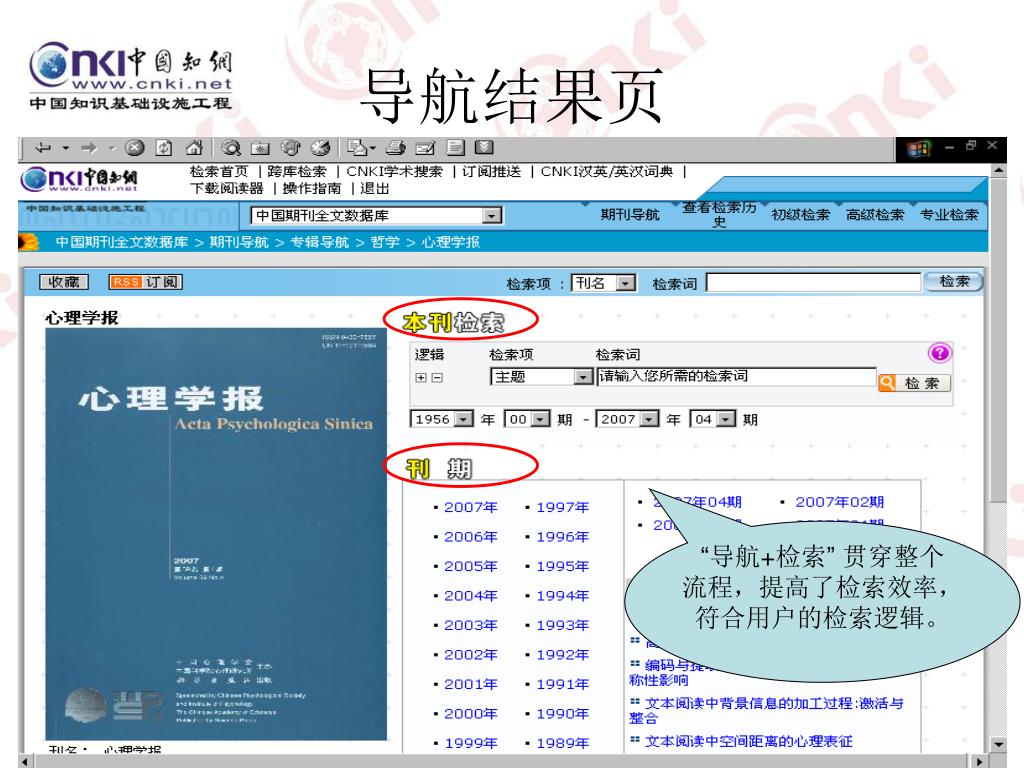The height and width of the screenshot is (768, 1024).
Task: Click the 跨库检索 menu link
Action: pos(296,172)
